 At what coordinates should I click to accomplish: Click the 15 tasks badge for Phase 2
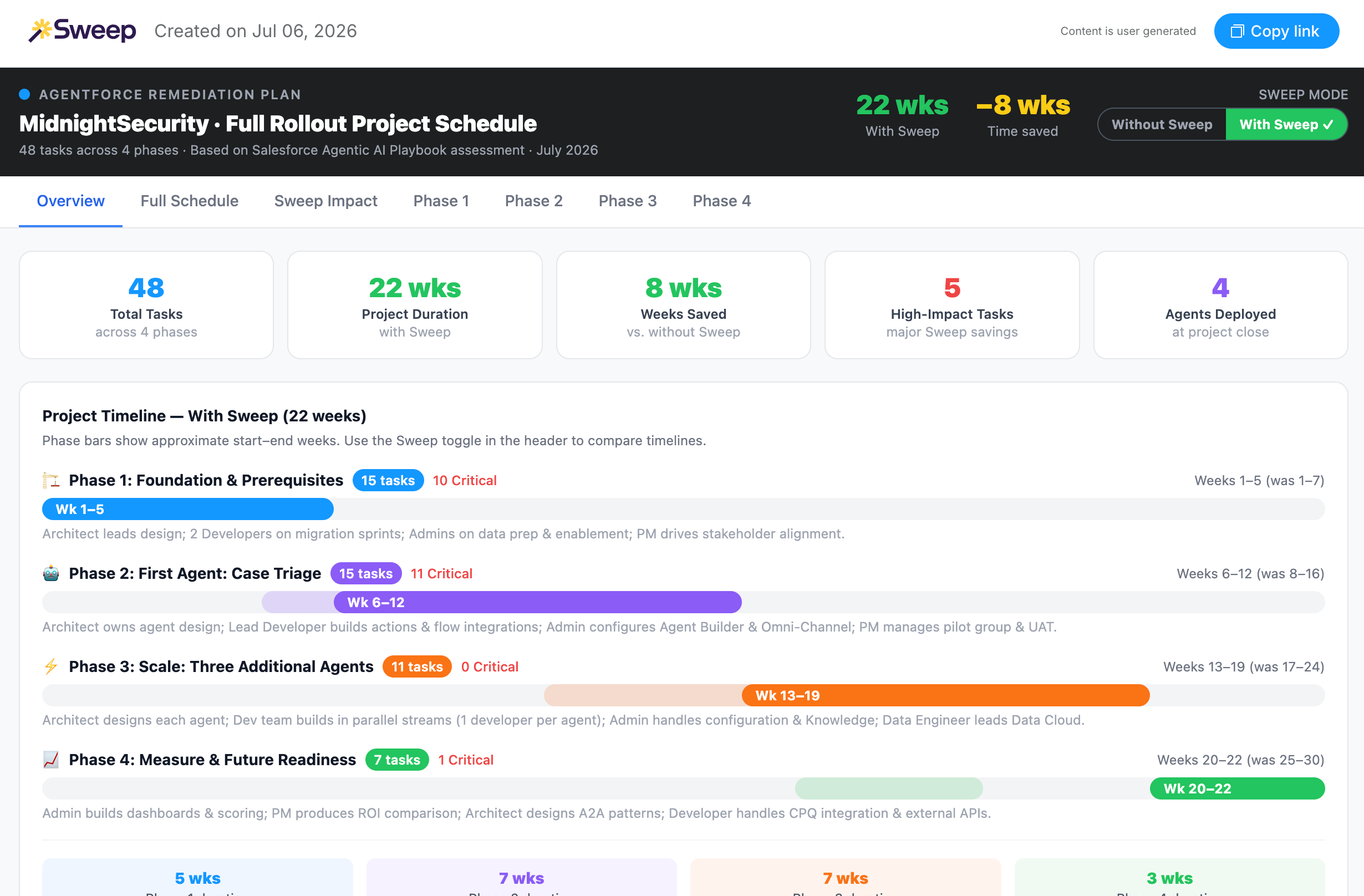[x=365, y=573]
